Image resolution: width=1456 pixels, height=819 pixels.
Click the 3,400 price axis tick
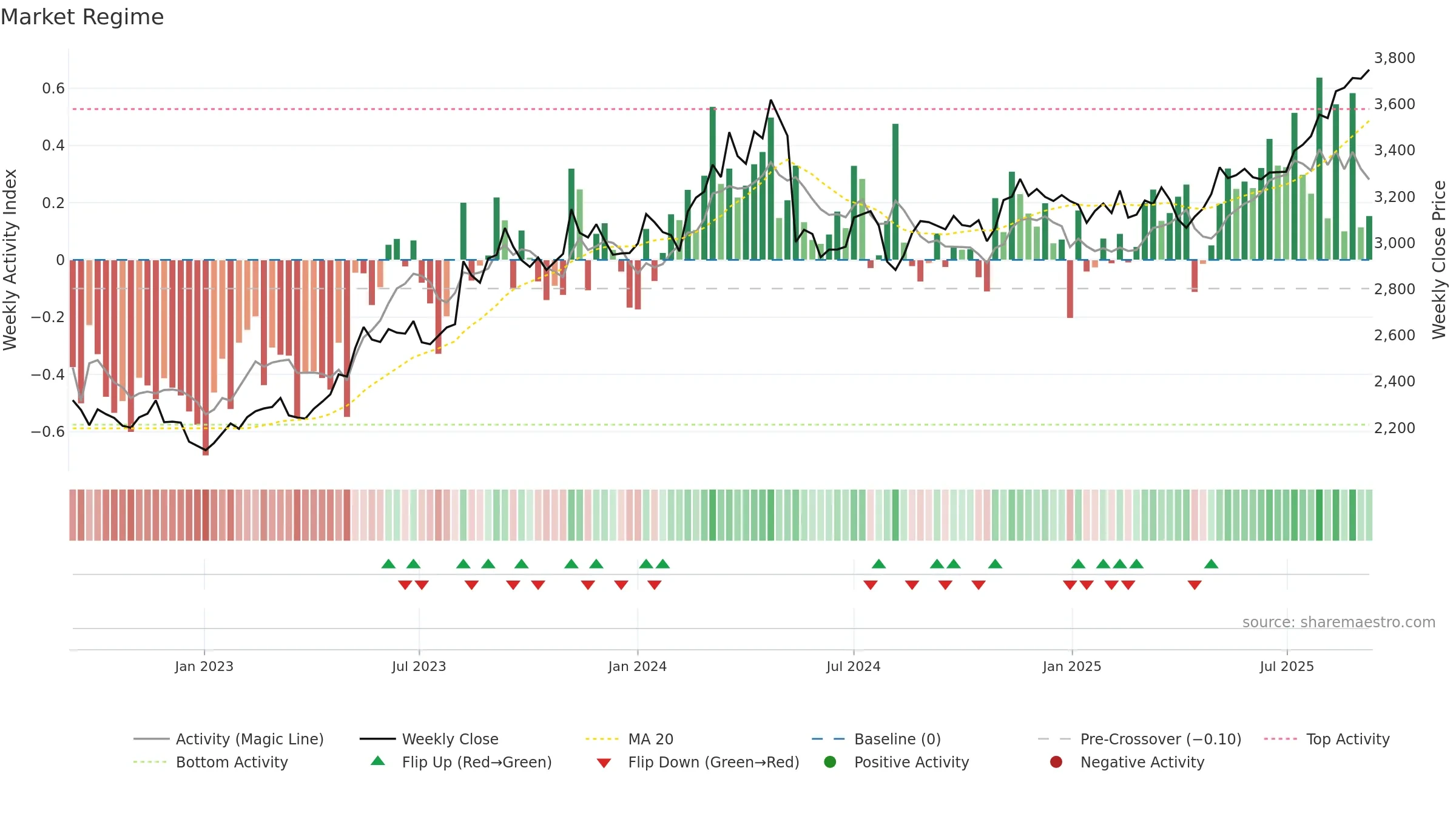1394,150
